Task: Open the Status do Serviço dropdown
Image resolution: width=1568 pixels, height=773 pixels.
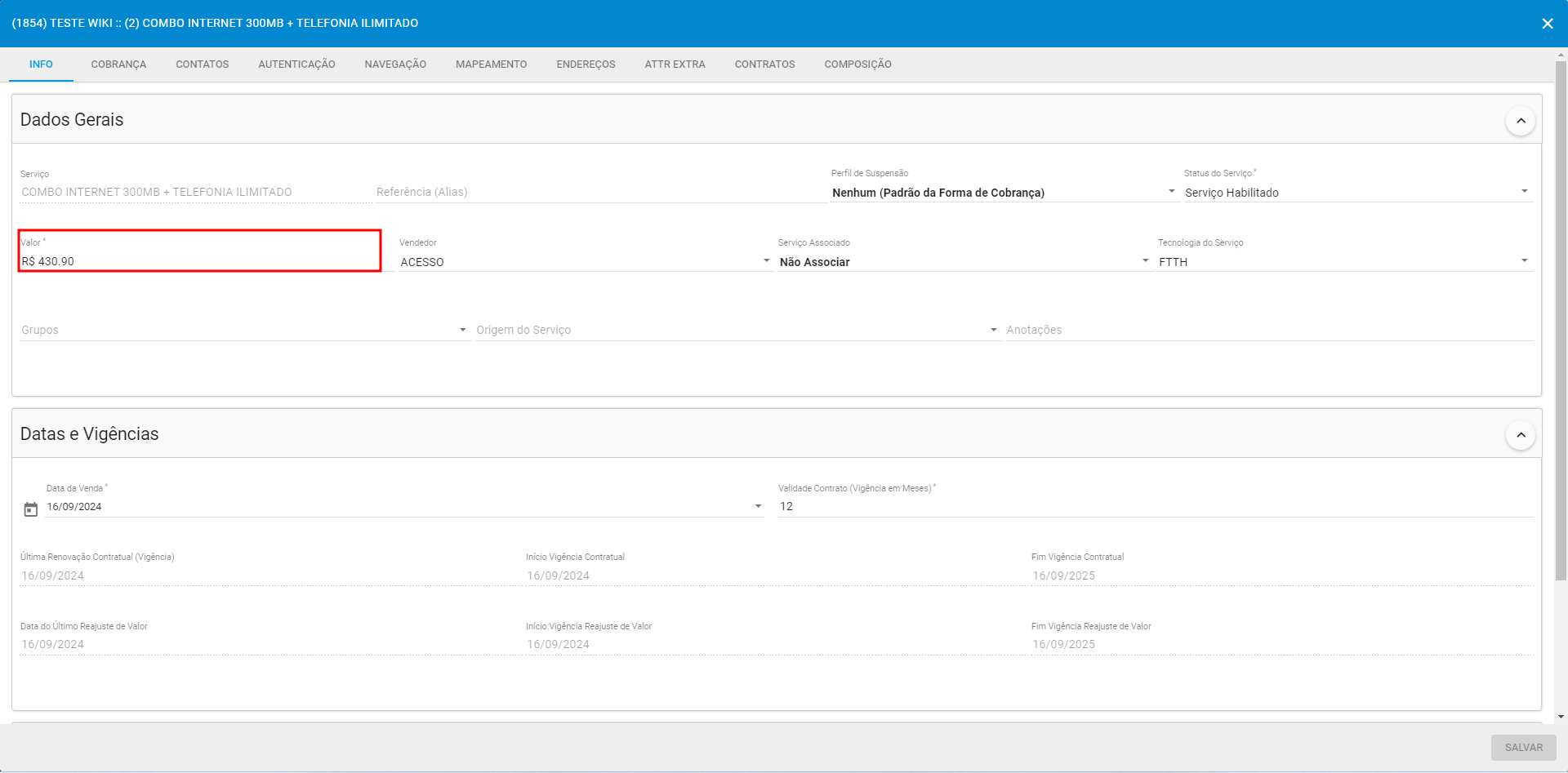Action: click(x=1358, y=193)
